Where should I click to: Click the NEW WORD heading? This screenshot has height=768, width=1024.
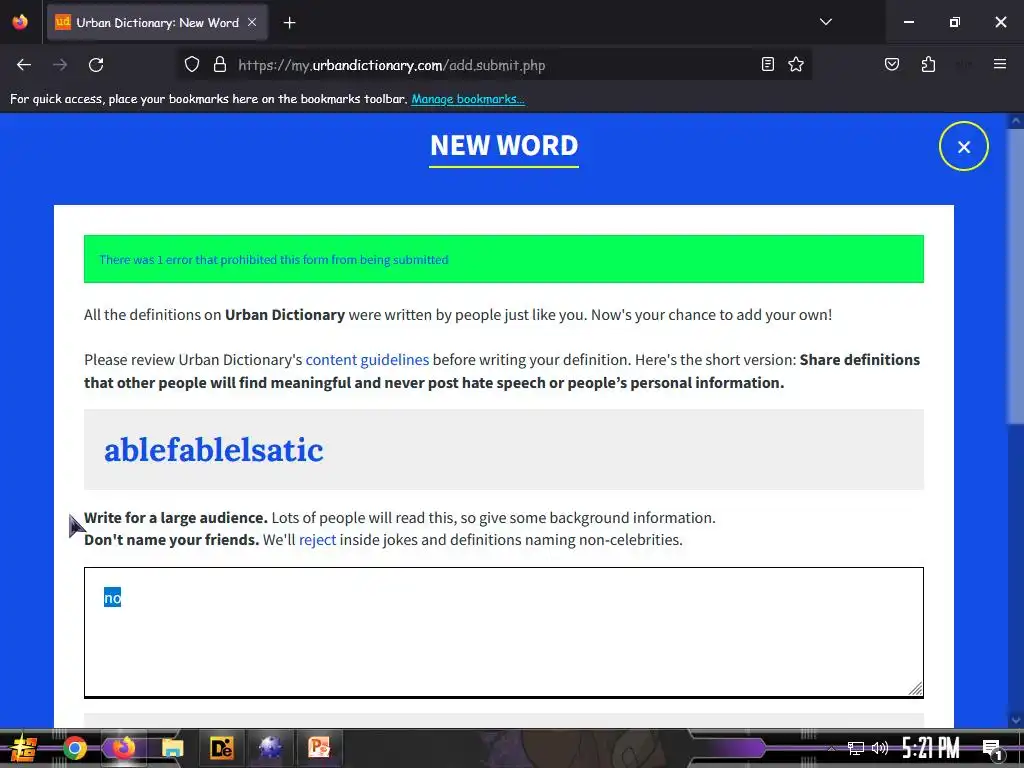click(x=504, y=146)
